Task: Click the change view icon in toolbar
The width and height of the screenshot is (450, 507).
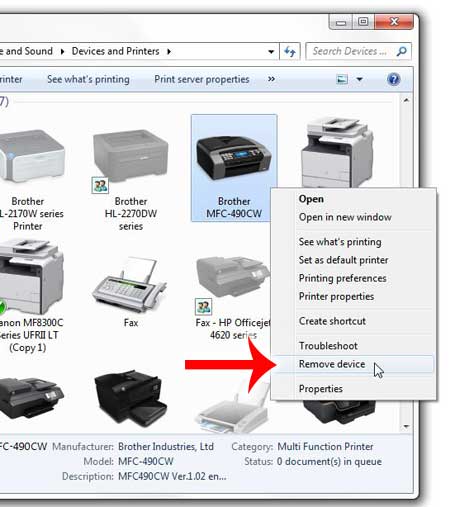Action: [342, 79]
